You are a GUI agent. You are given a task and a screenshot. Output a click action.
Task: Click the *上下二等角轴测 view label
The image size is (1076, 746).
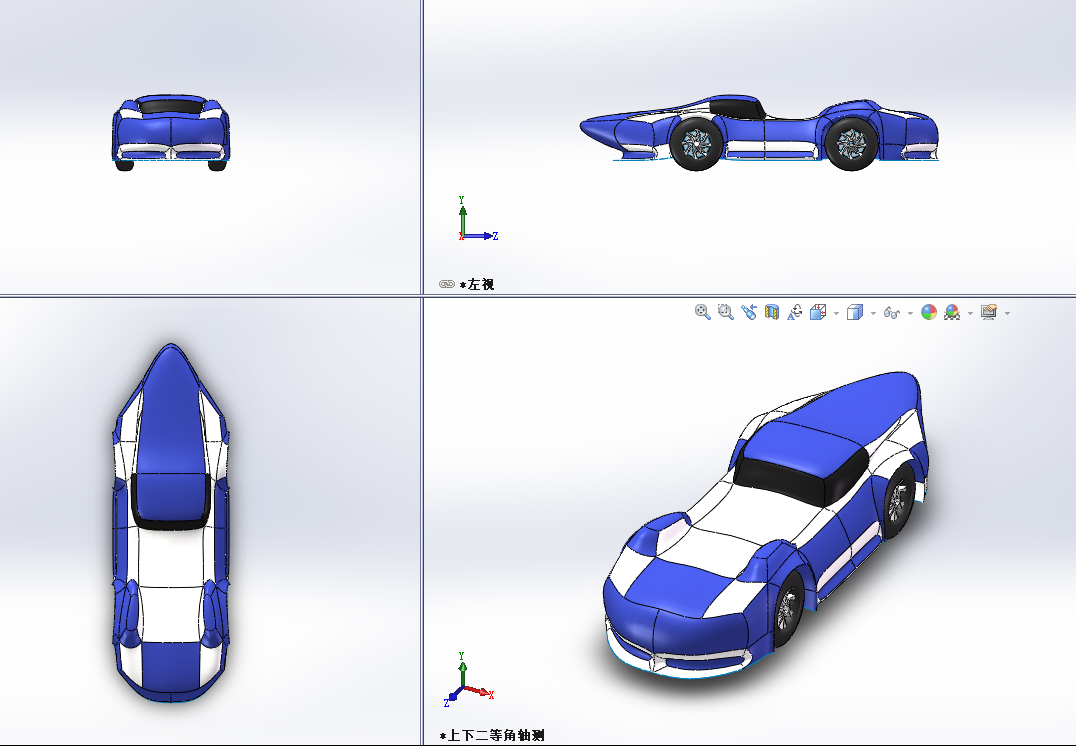pos(492,735)
